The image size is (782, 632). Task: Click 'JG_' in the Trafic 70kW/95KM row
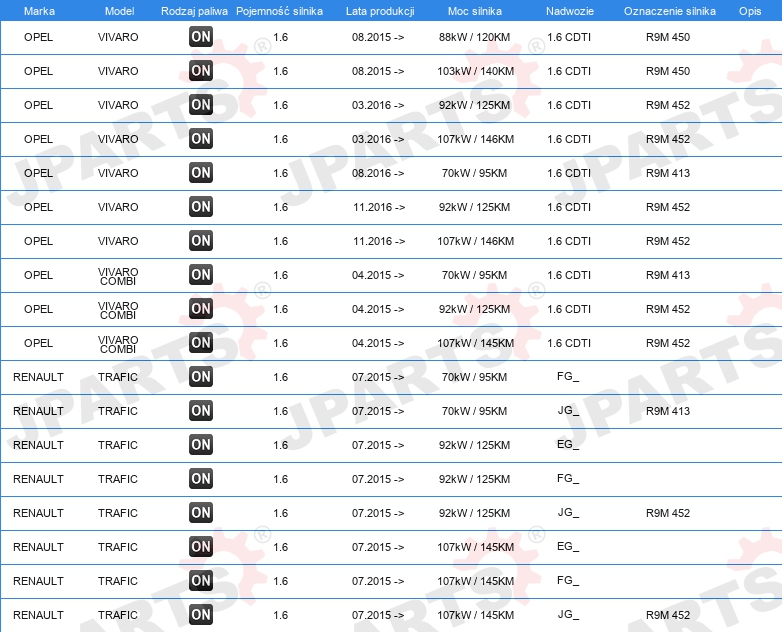click(568, 410)
